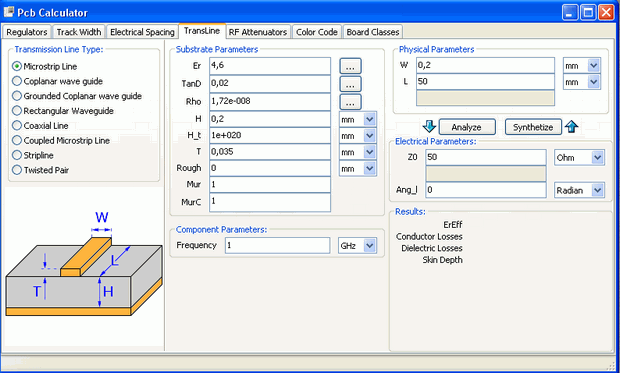Click the blue down arrow beside Analyze

click(429, 127)
